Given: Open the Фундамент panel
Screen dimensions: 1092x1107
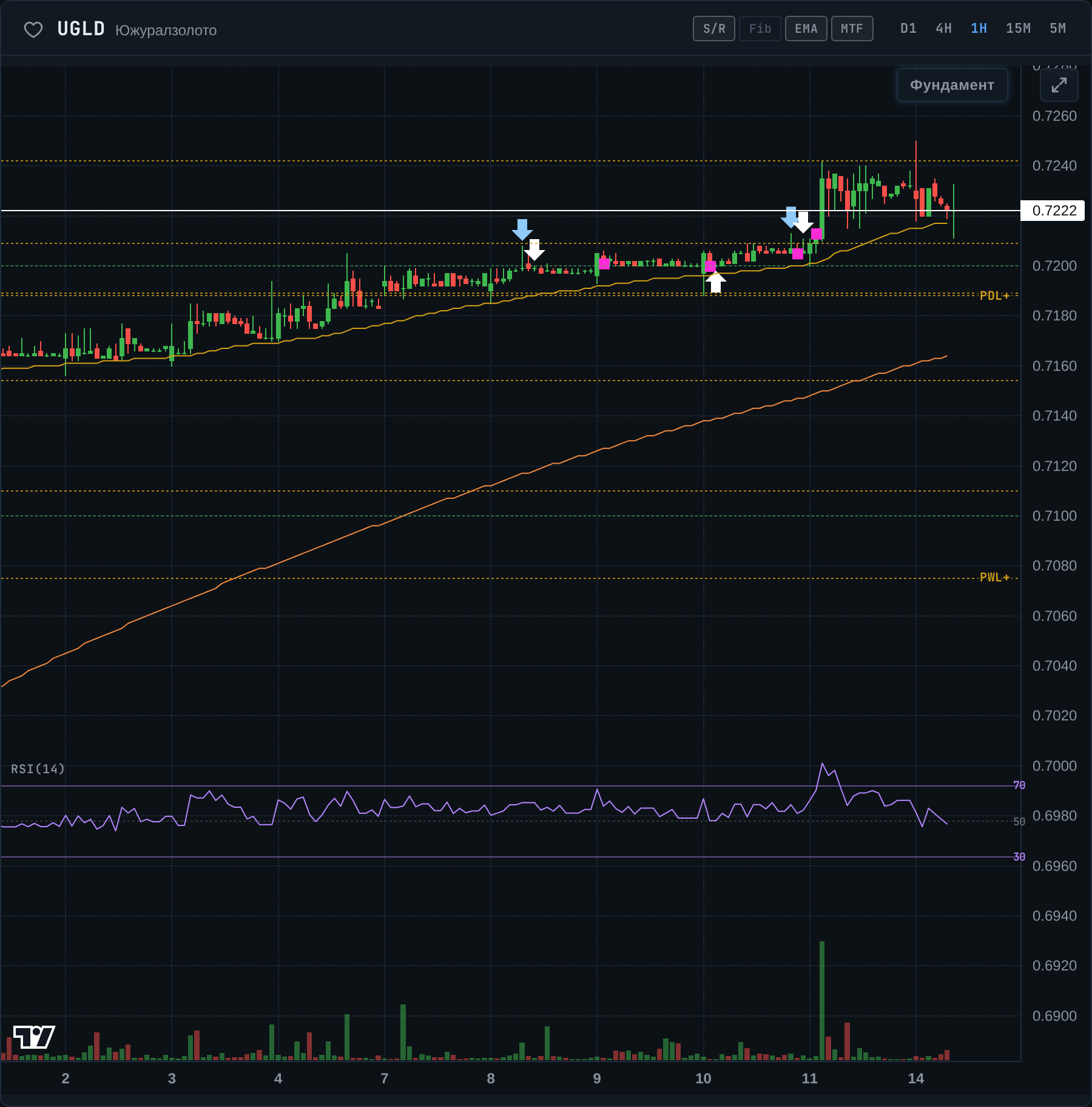Looking at the screenshot, I should (x=952, y=85).
